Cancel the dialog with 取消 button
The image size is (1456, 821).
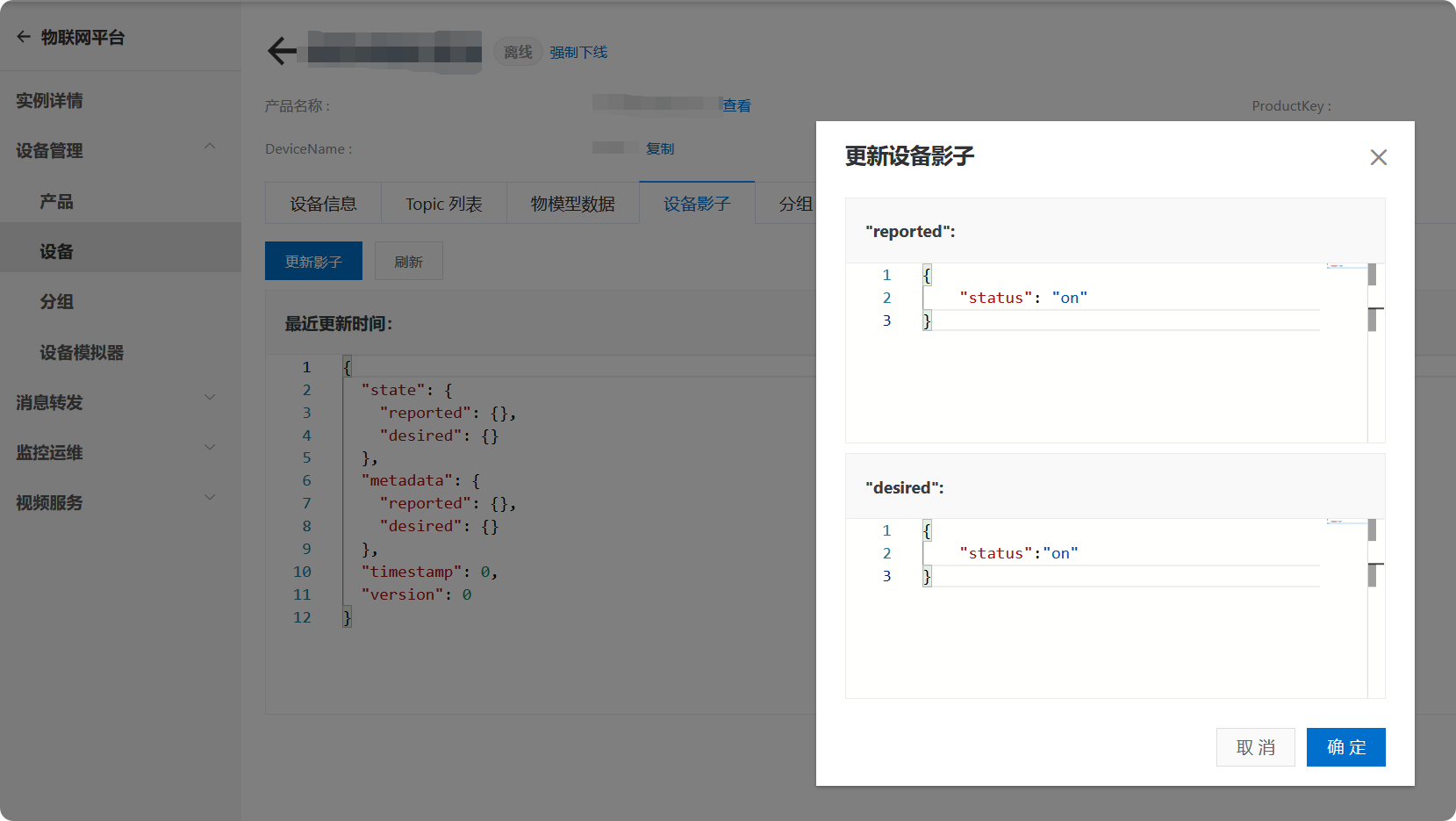tap(1255, 747)
